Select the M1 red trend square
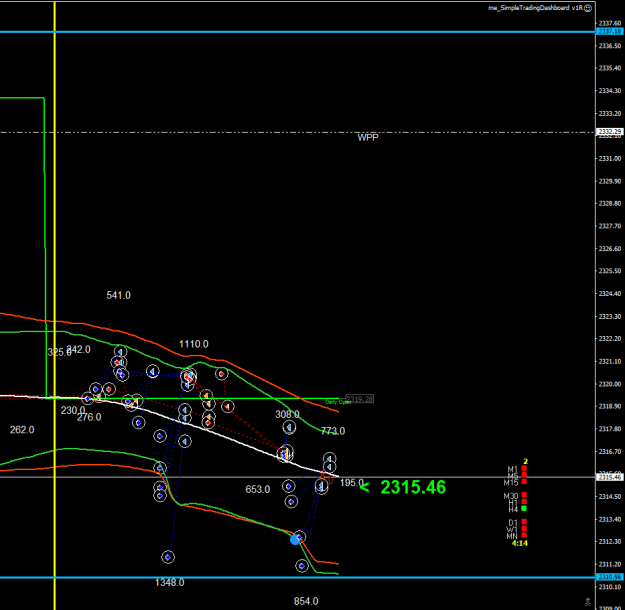625x610 pixels. point(524,468)
